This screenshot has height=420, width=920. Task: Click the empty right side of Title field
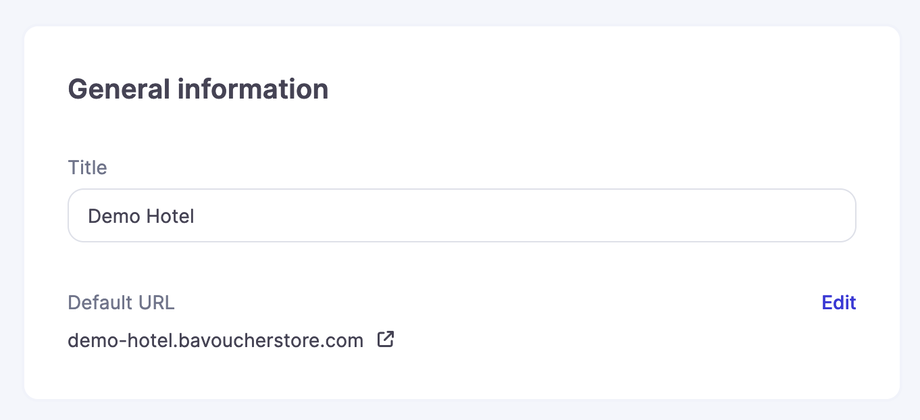coord(700,216)
